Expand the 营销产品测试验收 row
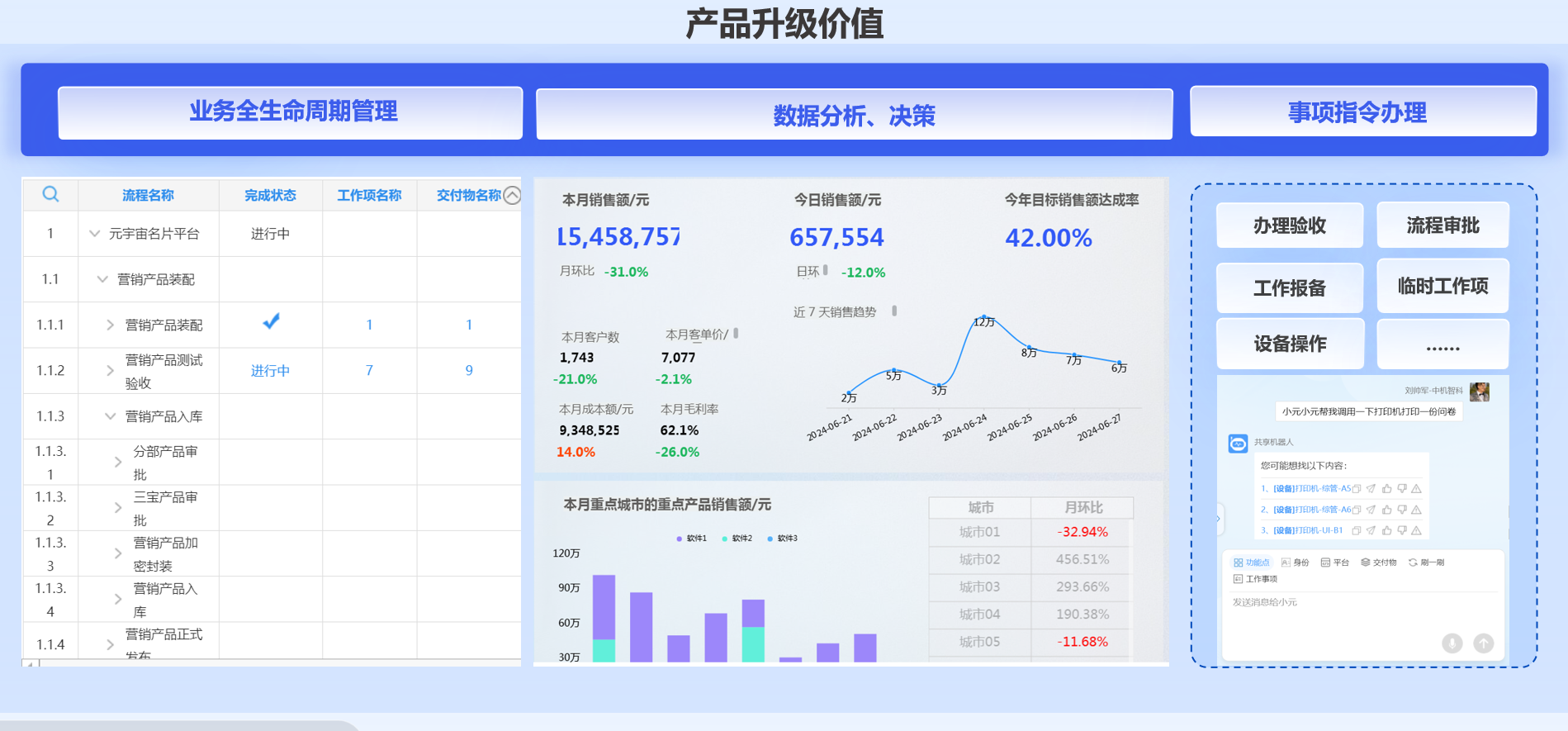This screenshot has width=1568, height=731. pos(110,371)
